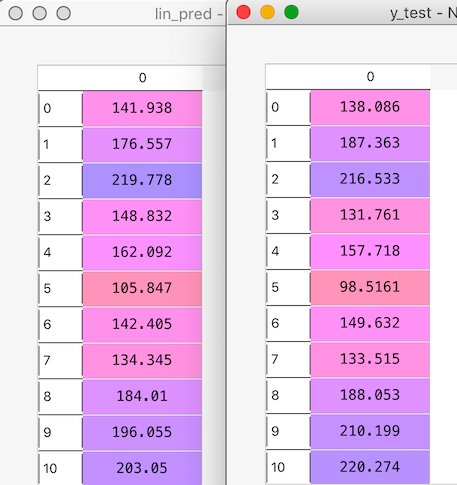Select cell 188.053 in y_test window
The height and width of the screenshot is (485, 457).
coord(370,395)
